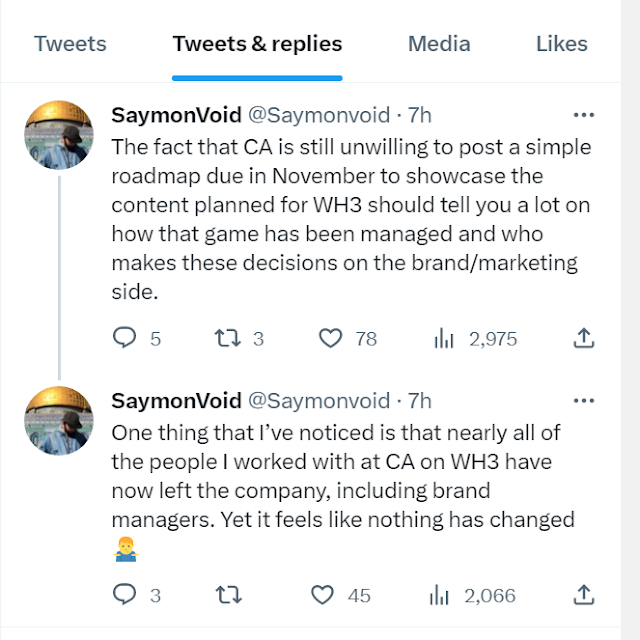This screenshot has height=640, width=640.
Task: Like the tweet with 78 likes
Action: (x=331, y=339)
